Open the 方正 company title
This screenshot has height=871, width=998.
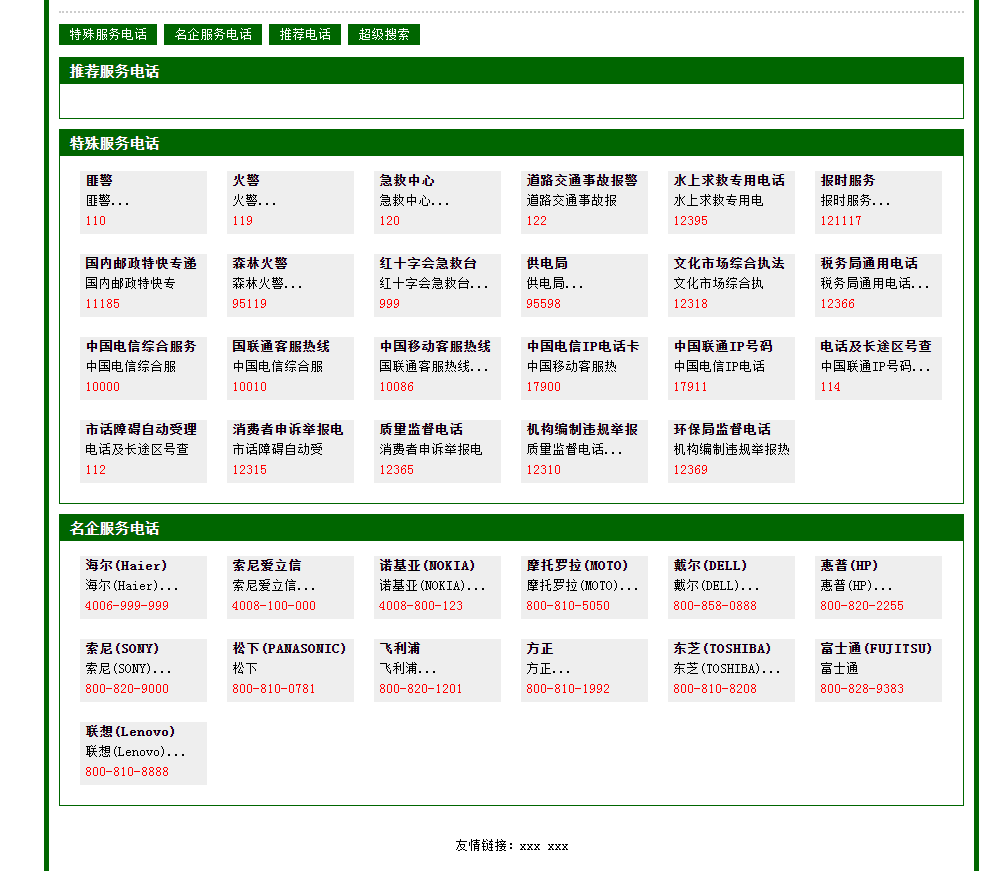540,649
